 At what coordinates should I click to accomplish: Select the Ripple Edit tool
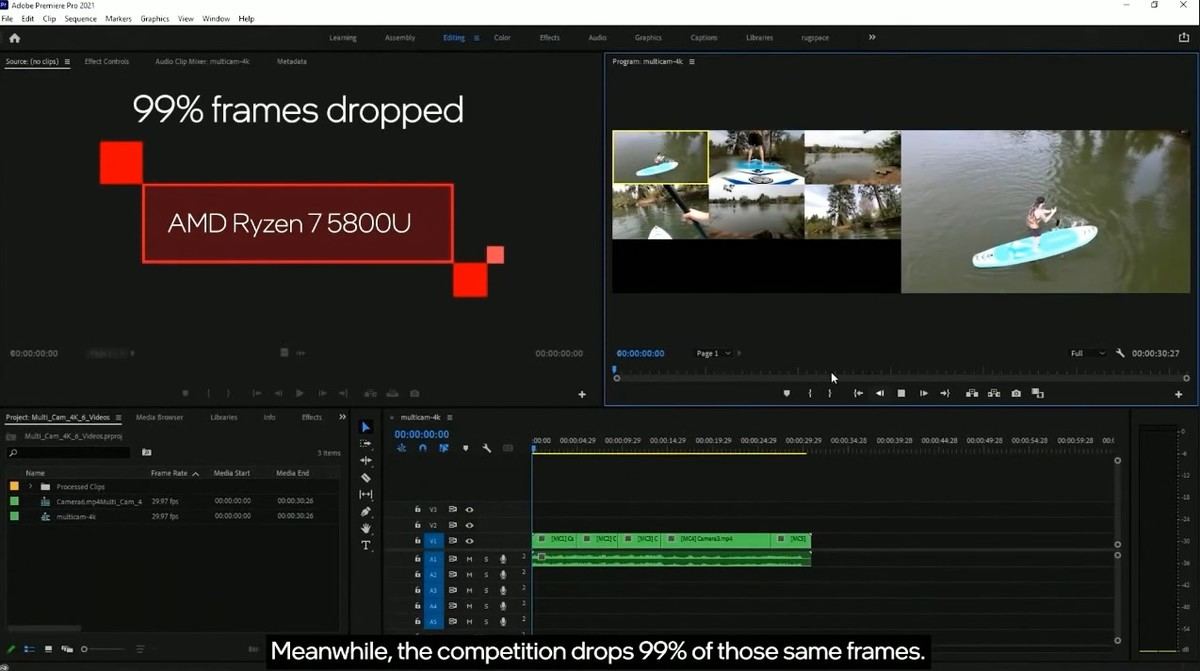(365, 461)
